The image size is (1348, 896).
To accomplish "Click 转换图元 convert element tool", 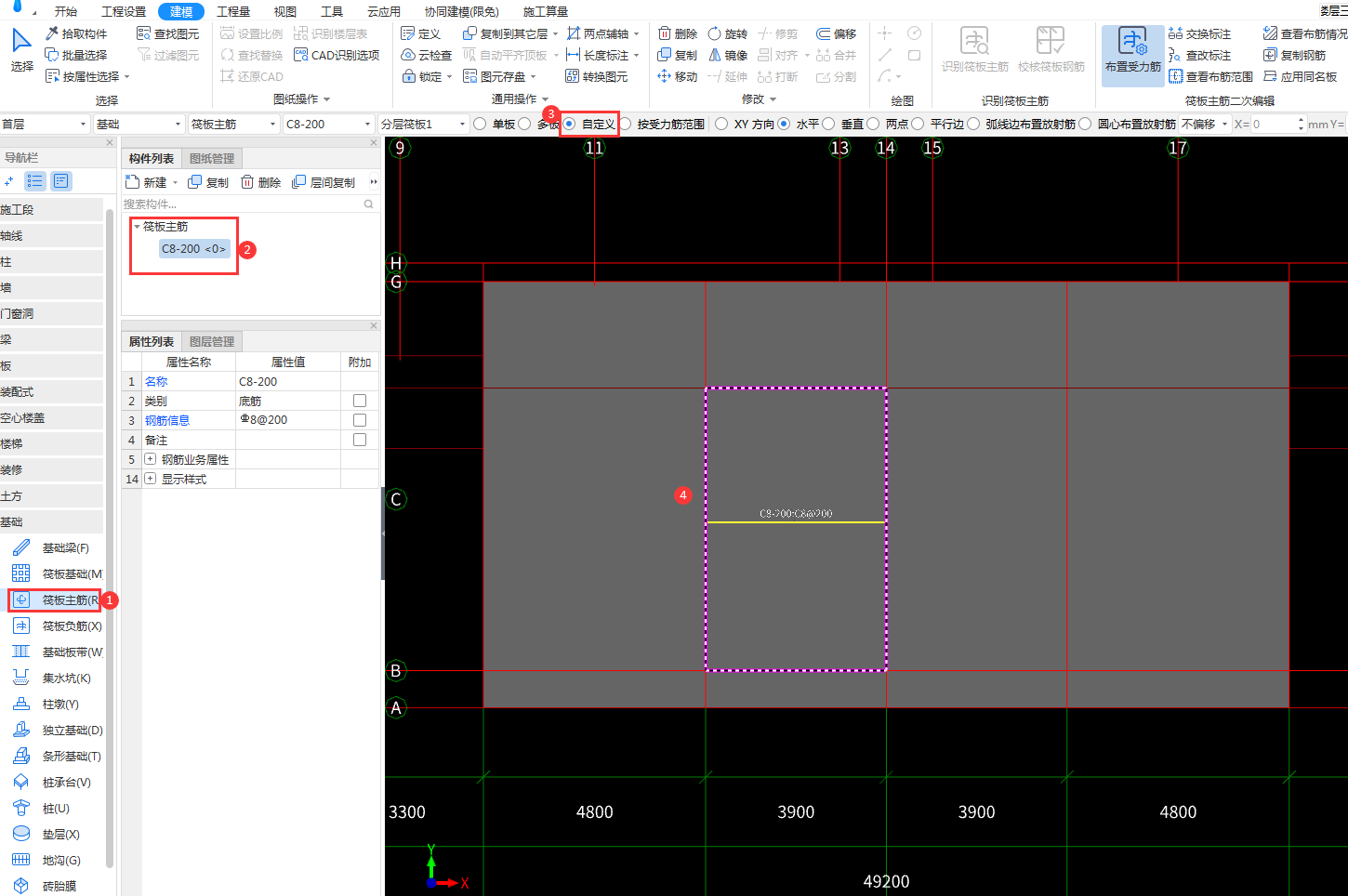I will (597, 76).
